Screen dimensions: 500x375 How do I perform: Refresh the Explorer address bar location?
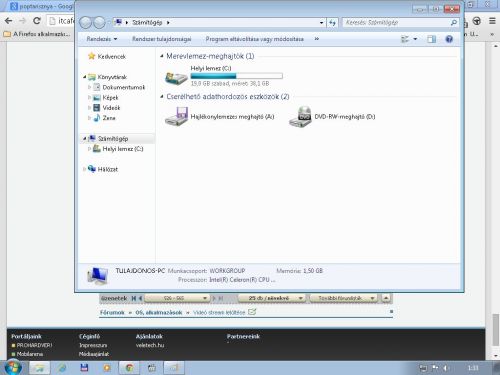[x=332, y=23]
